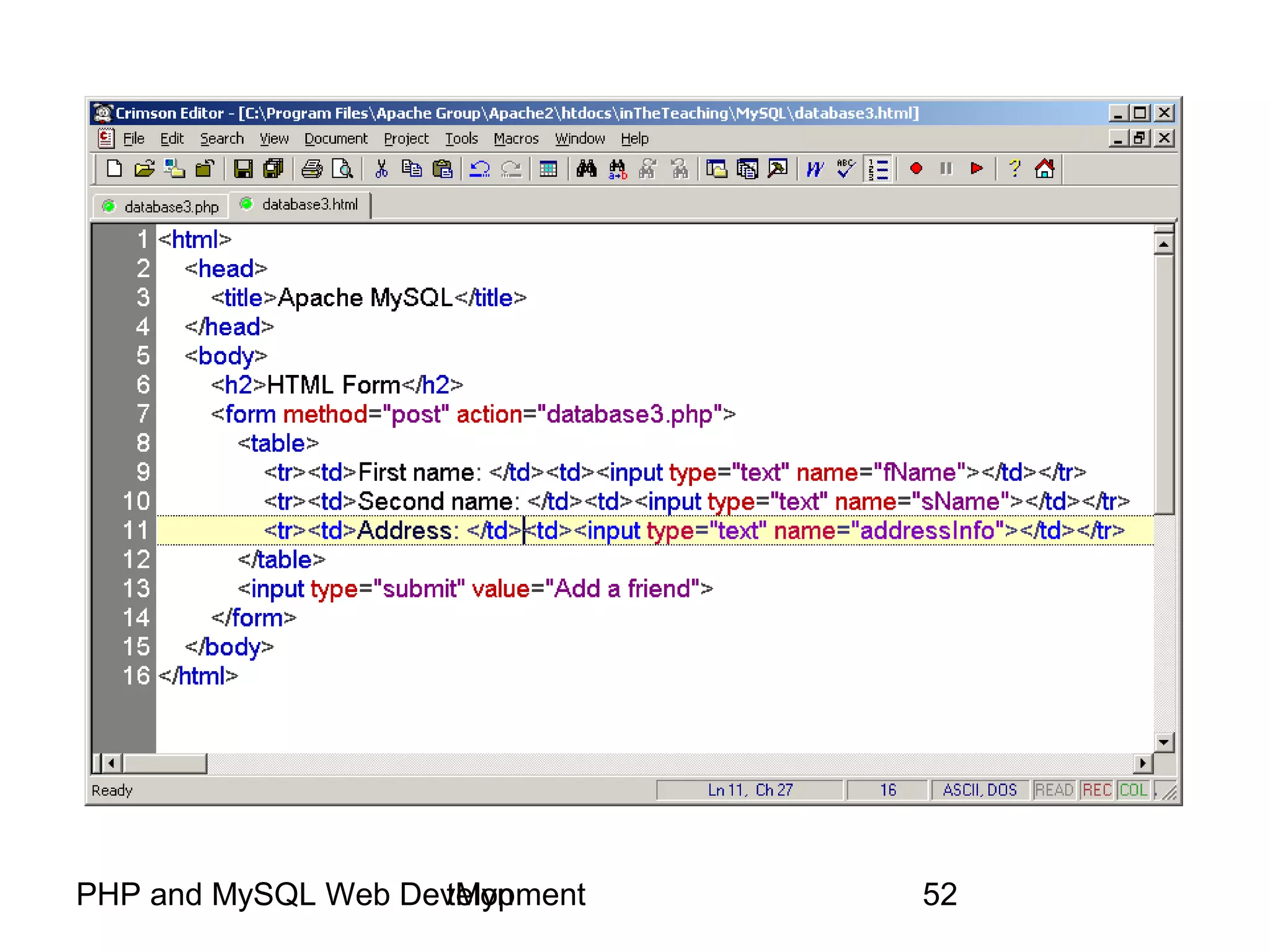Toggle READ status bar indicator

tap(1054, 790)
